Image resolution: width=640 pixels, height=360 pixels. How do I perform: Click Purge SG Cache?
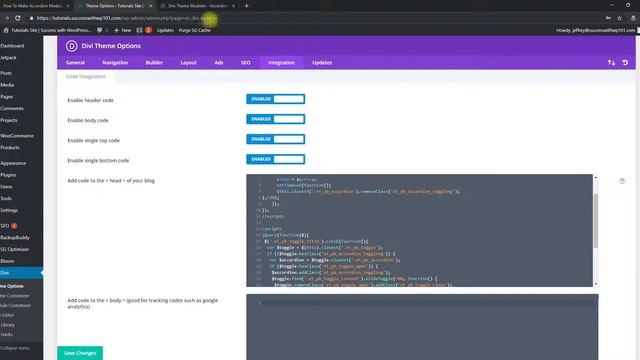(194, 30)
